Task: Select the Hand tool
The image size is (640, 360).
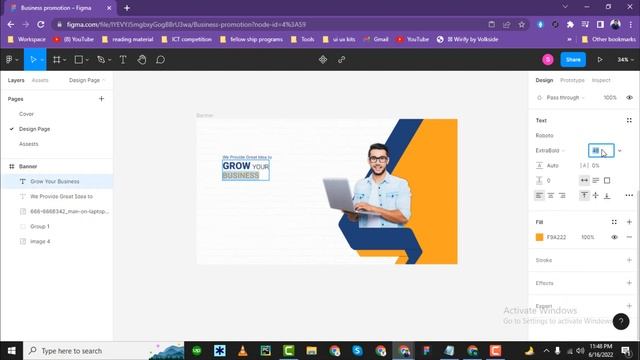Action: click(x=142, y=60)
